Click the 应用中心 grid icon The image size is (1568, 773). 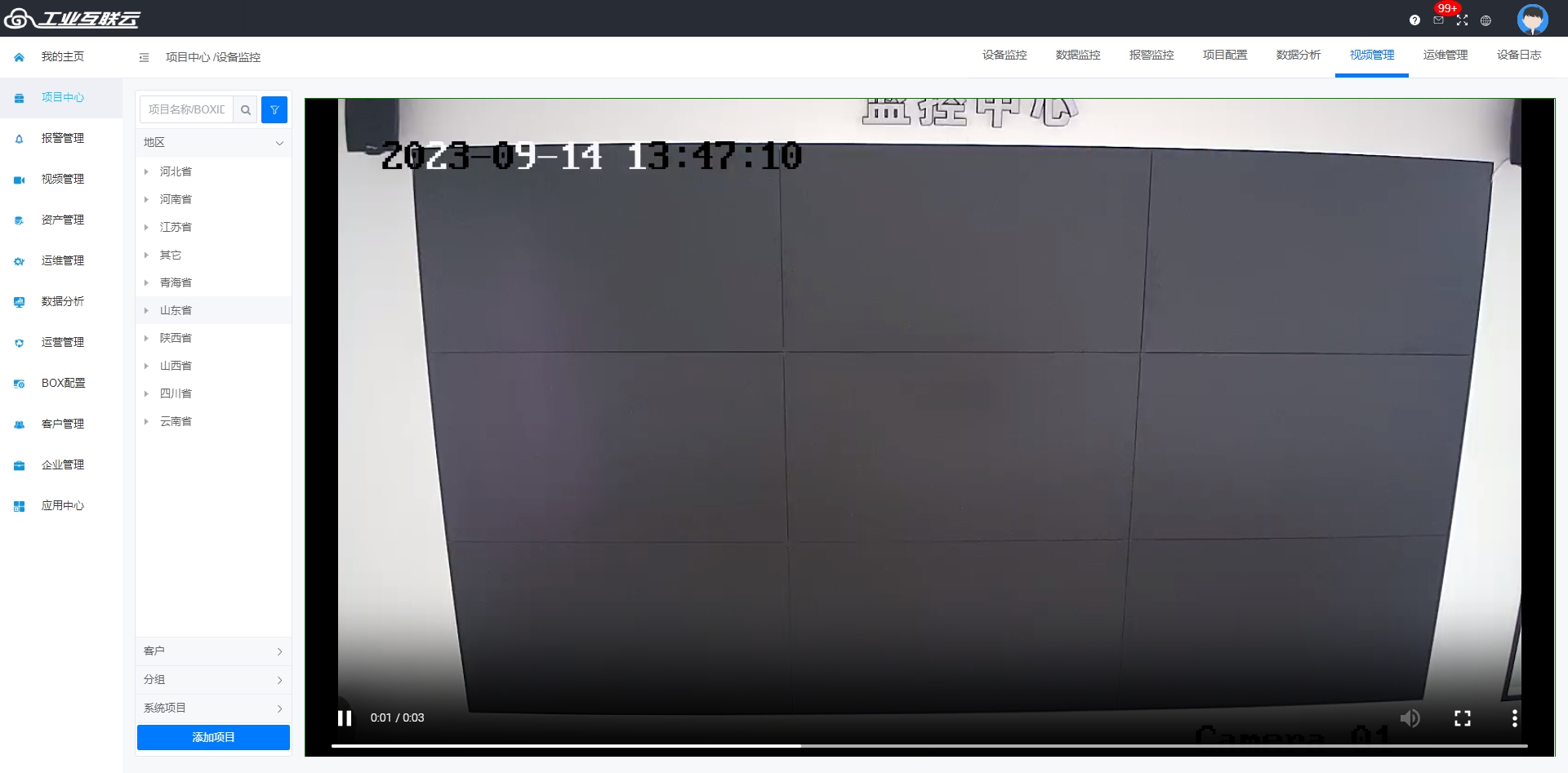coord(19,506)
